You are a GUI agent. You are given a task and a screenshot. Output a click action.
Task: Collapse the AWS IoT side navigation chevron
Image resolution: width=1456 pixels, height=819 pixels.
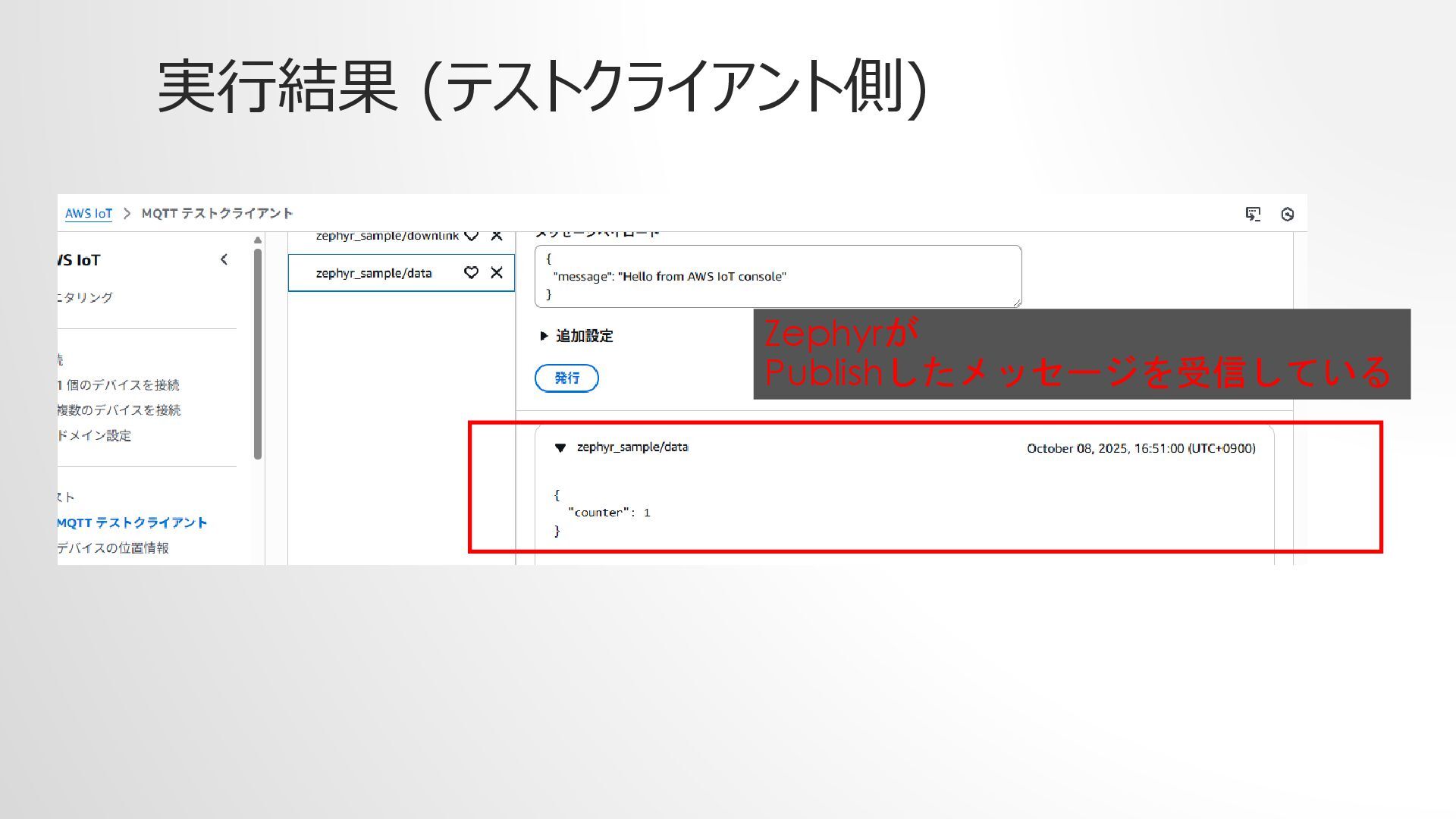[224, 259]
